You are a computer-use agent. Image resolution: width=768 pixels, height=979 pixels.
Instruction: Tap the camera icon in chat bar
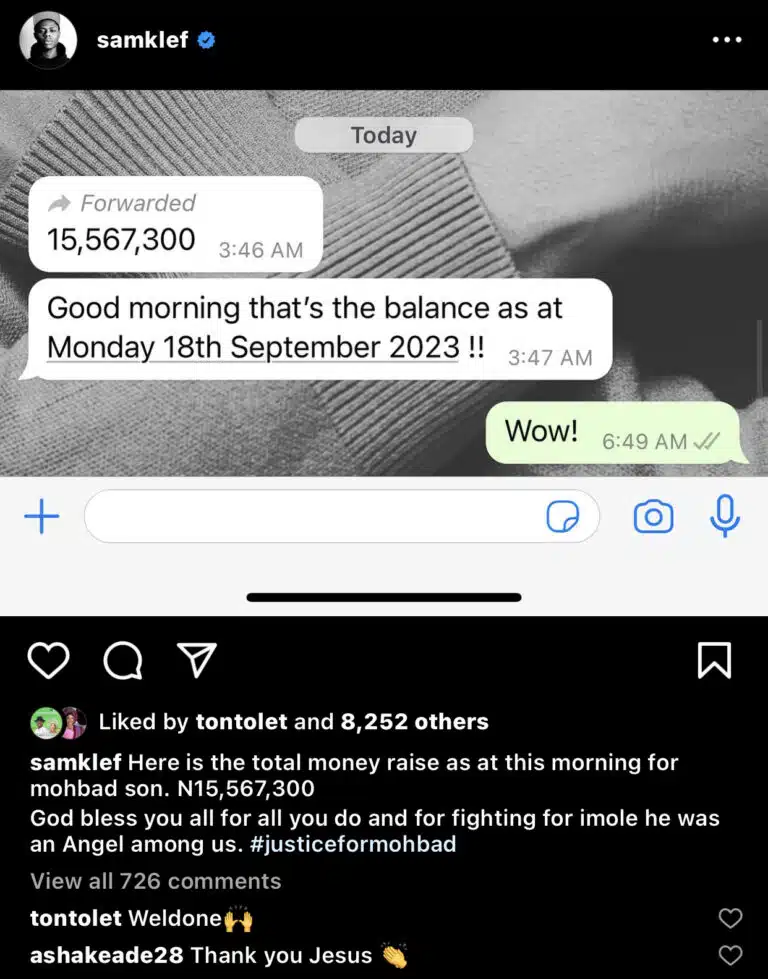(x=653, y=516)
